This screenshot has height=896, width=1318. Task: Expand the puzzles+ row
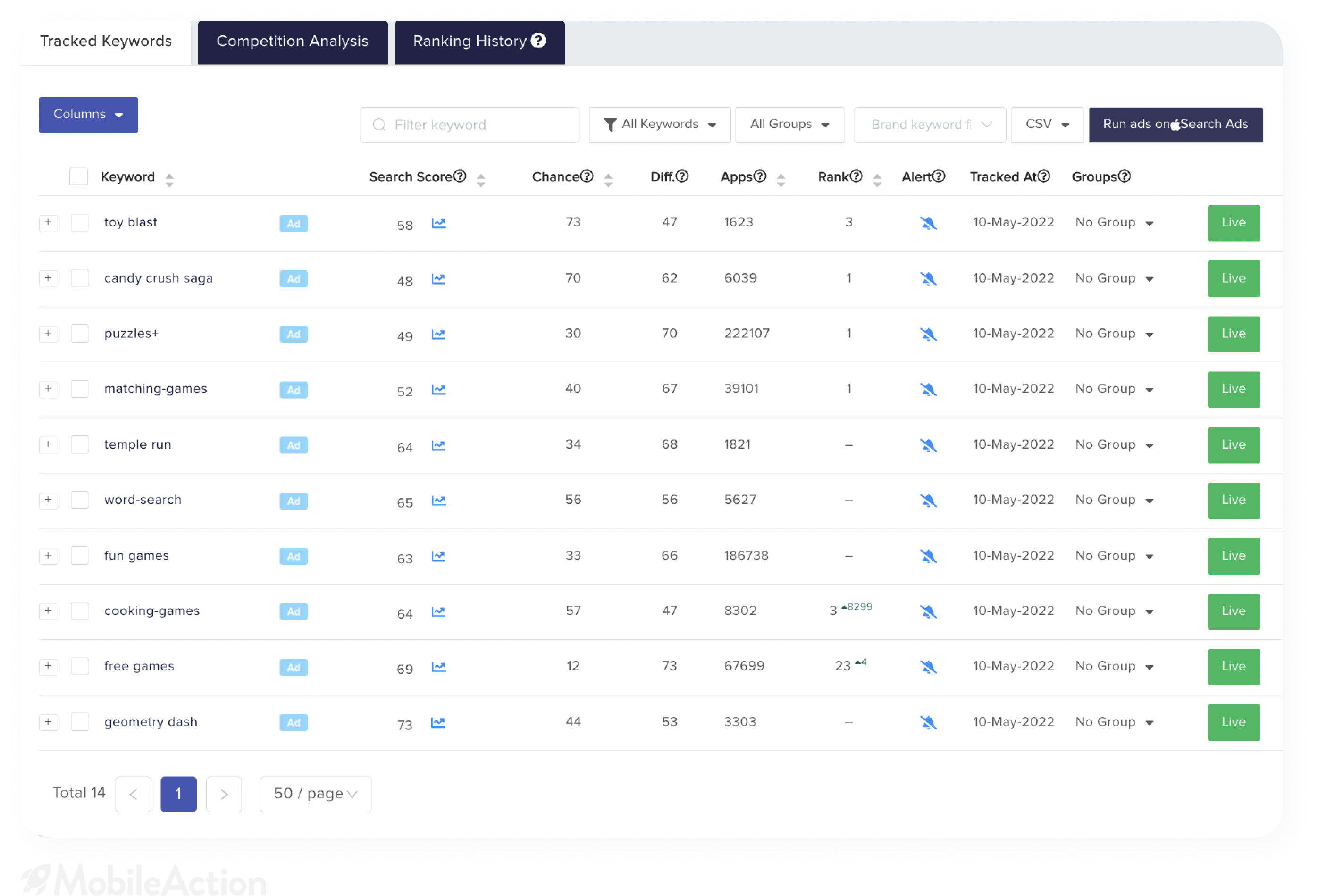click(48, 334)
